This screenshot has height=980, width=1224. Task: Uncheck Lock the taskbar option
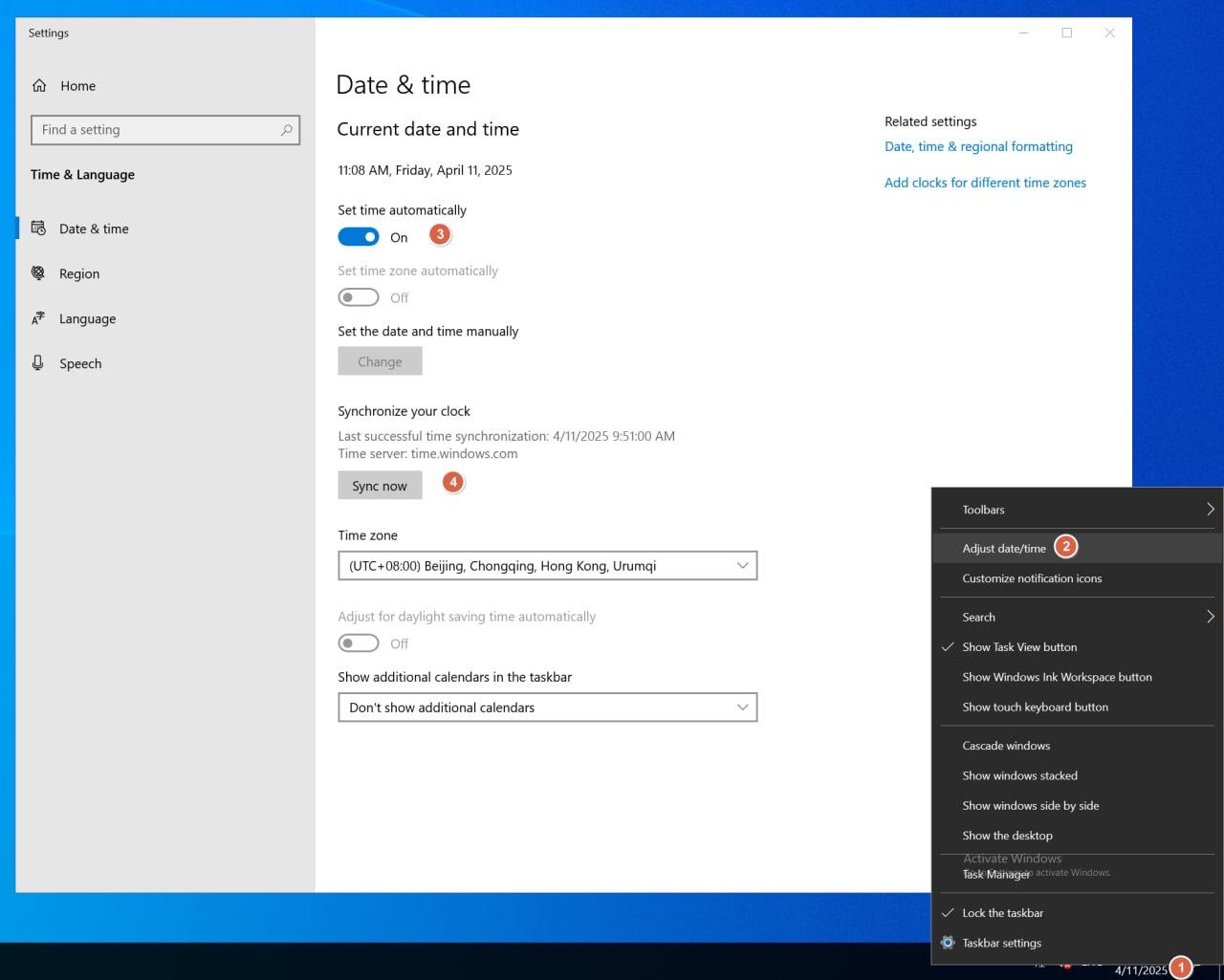coord(1002,913)
